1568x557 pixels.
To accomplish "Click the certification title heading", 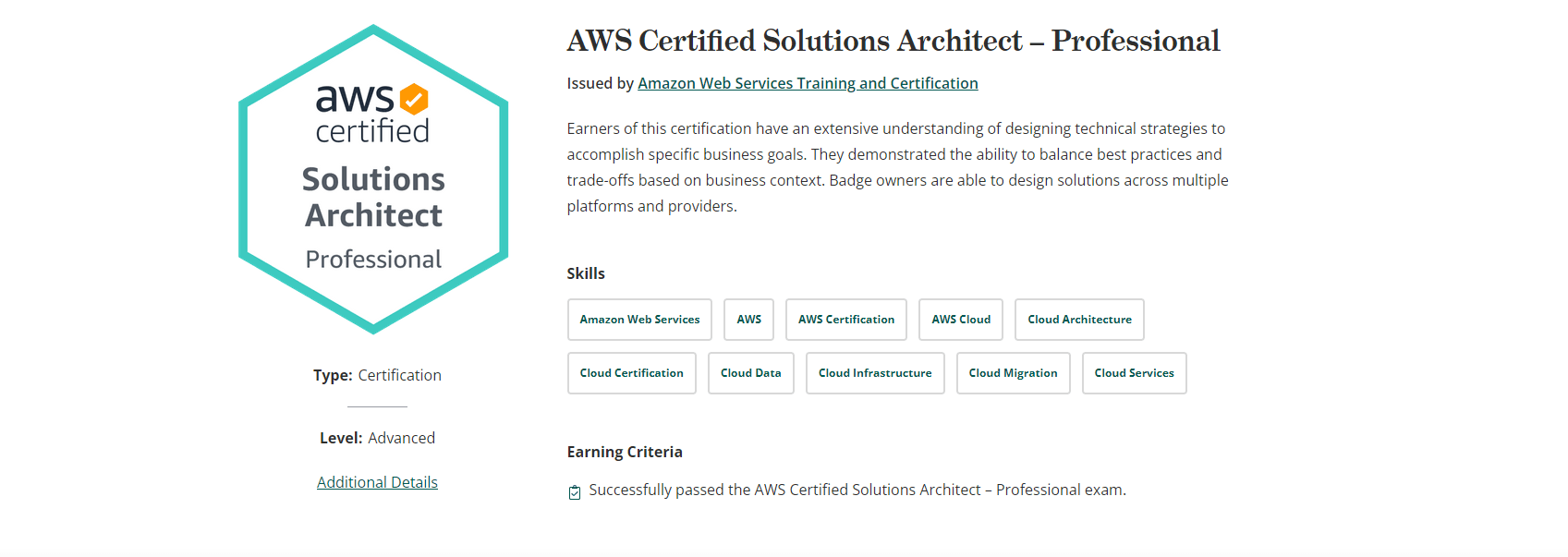I will (893, 41).
